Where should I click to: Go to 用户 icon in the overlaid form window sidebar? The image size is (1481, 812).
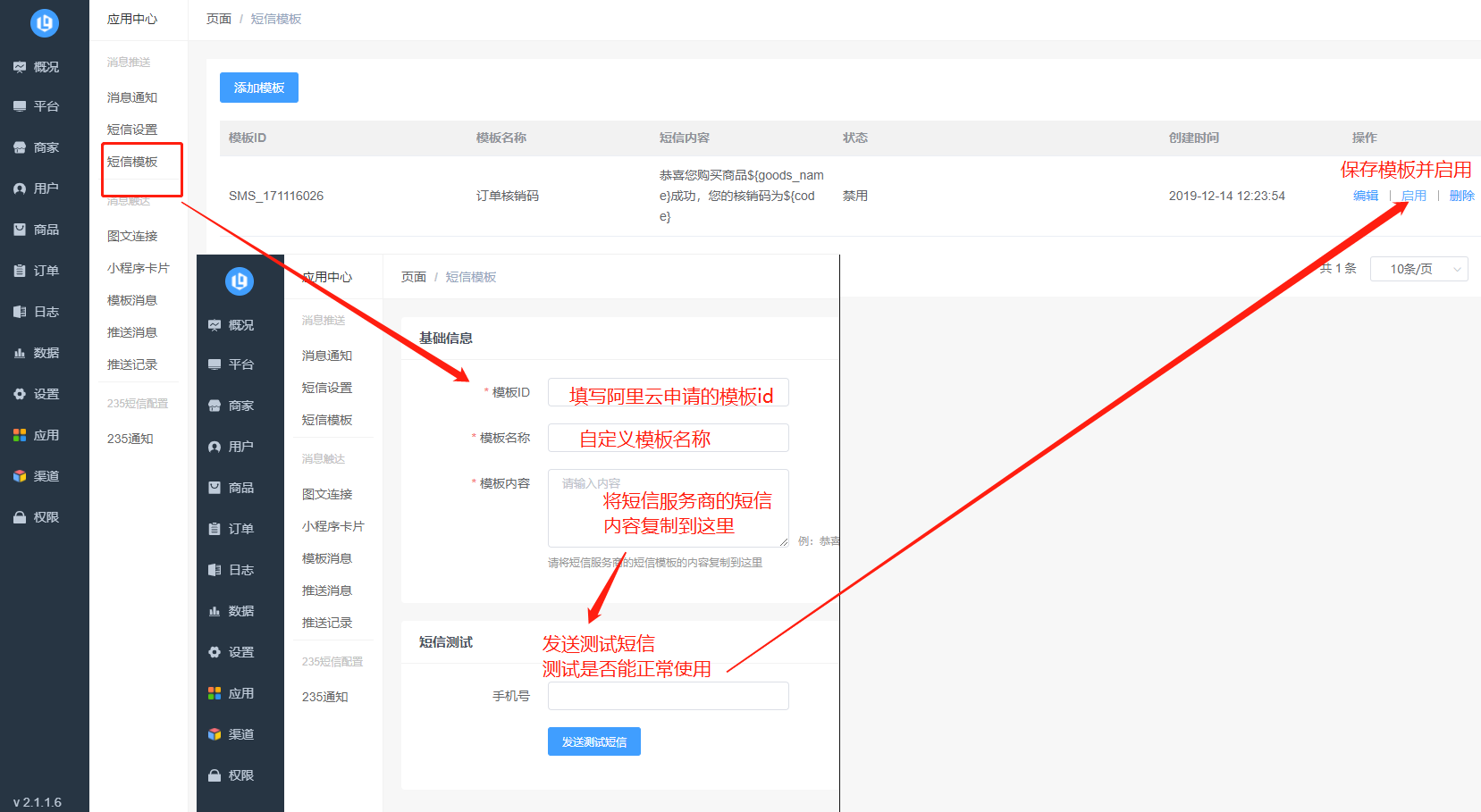click(x=215, y=447)
